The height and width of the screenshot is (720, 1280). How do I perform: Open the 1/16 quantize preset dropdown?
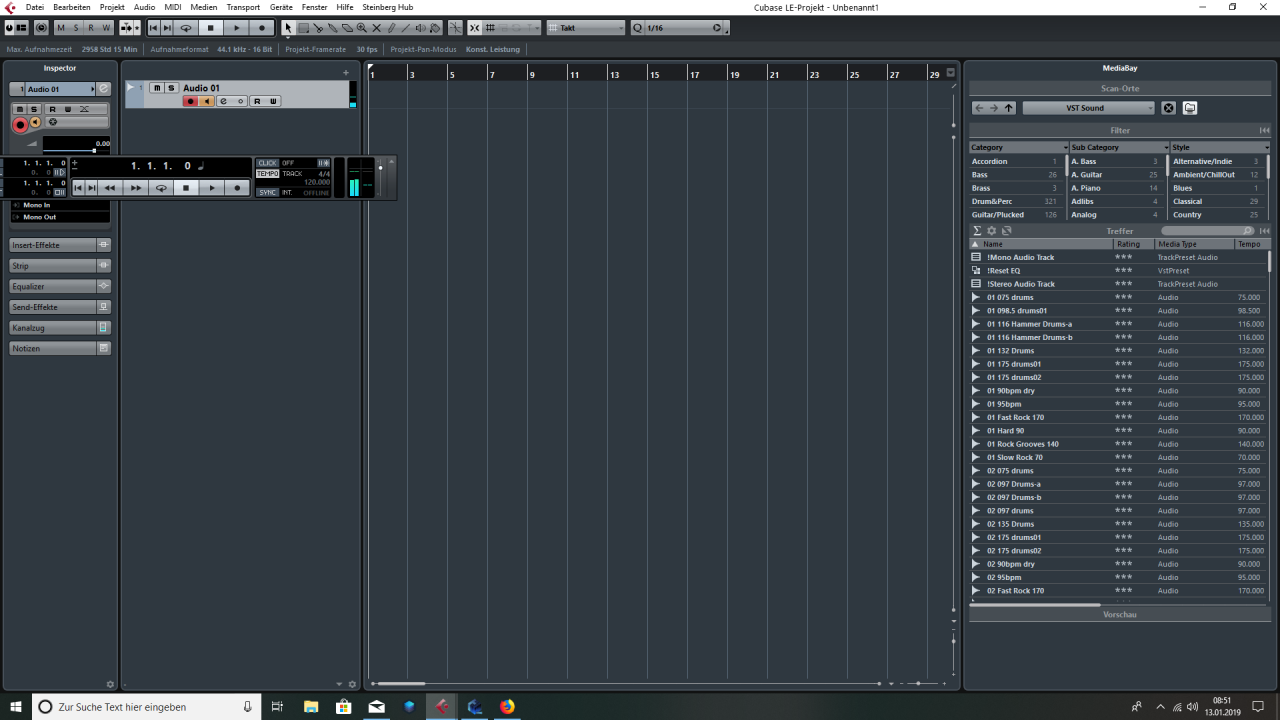coord(682,28)
